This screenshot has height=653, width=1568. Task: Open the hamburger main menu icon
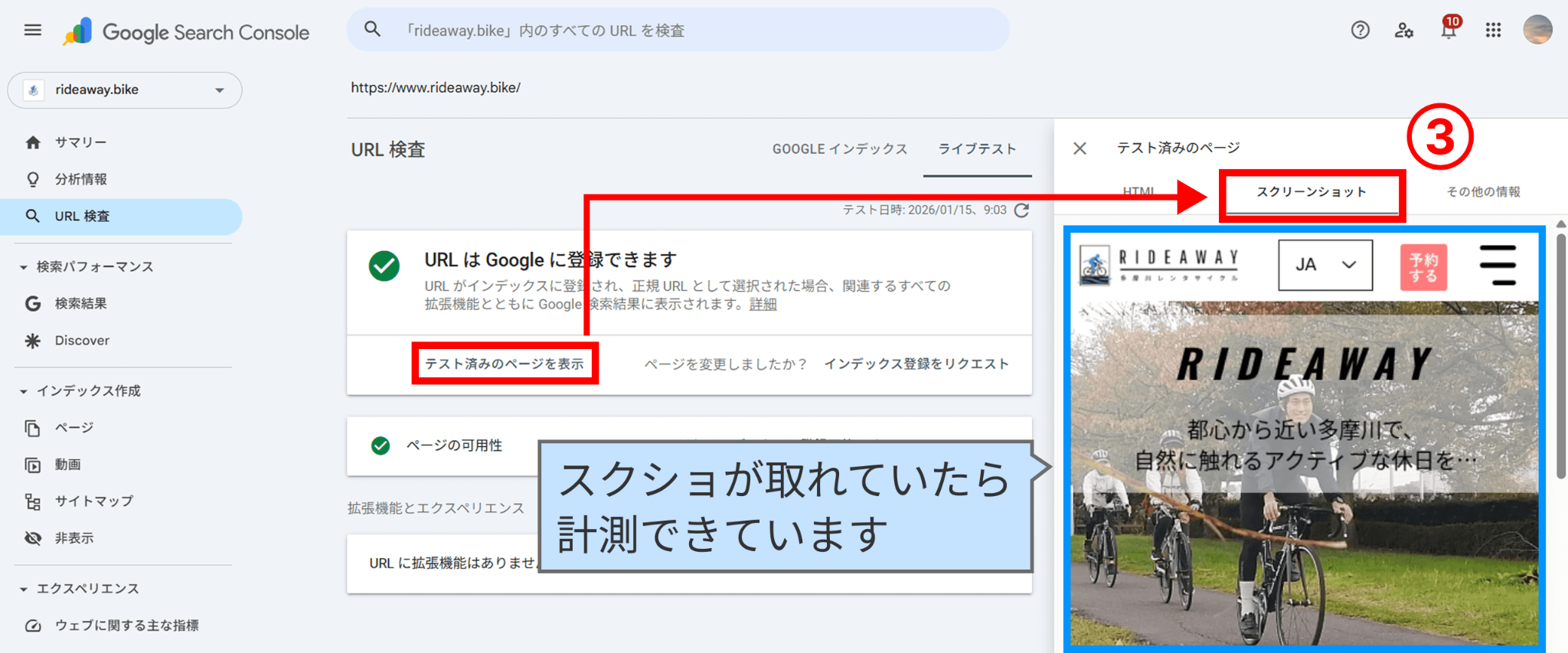coord(32,31)
